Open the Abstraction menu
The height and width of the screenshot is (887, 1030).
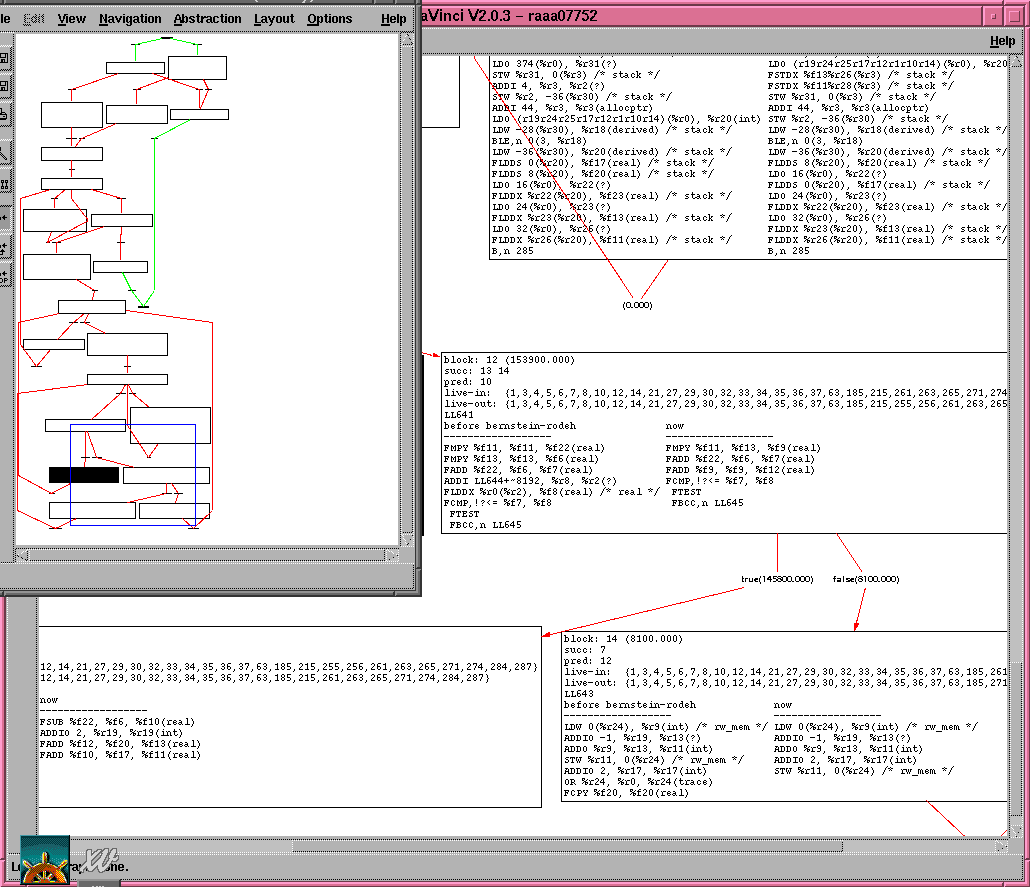click(x=207, y=19)
